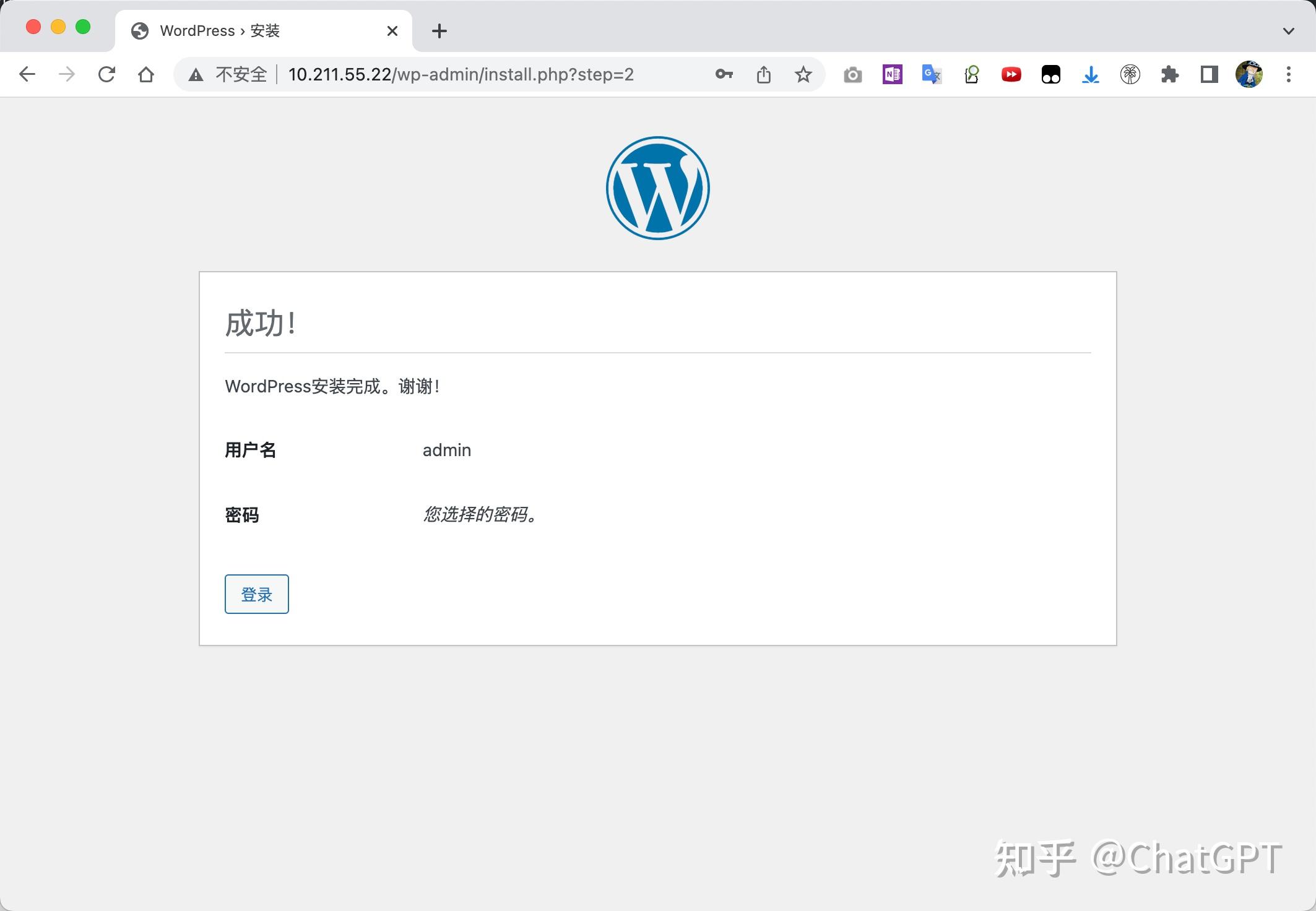Open the palm tree extension icon
Screen dimensions: 1316x911
1130,74
